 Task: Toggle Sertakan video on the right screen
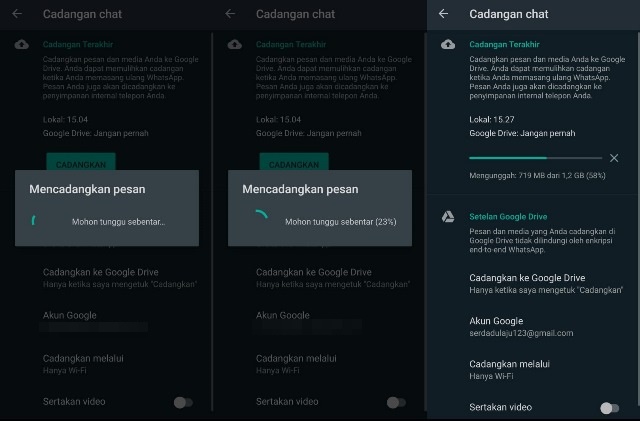(610, 408)
